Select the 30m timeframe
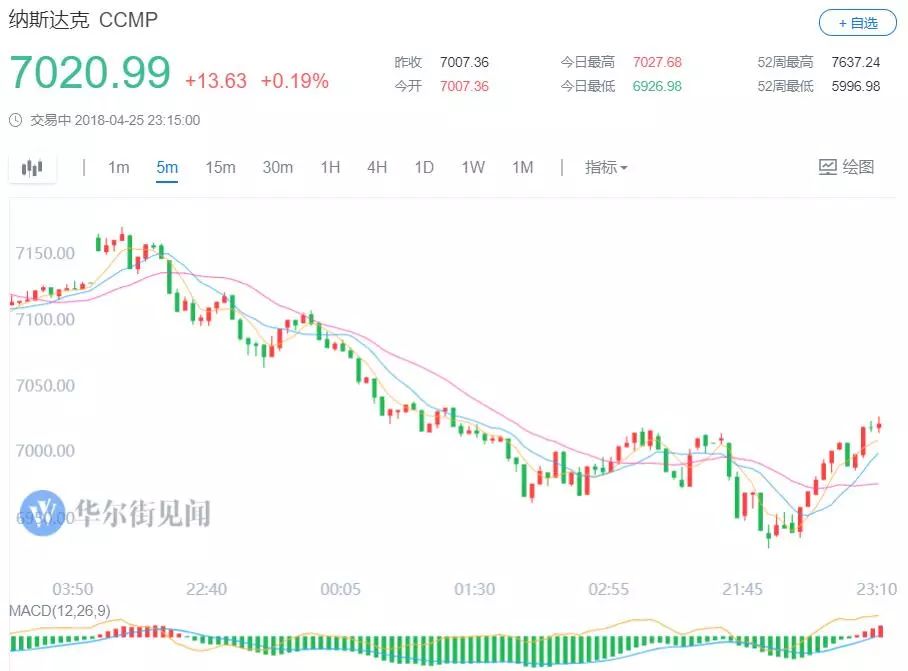Image resolution: width=908 pixels, height=671 pixels. (x=277, y=167)
